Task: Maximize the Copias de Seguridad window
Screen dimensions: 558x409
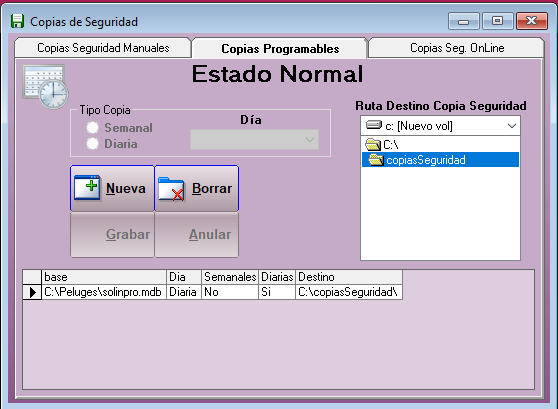Action: click(x=498, y=21)
